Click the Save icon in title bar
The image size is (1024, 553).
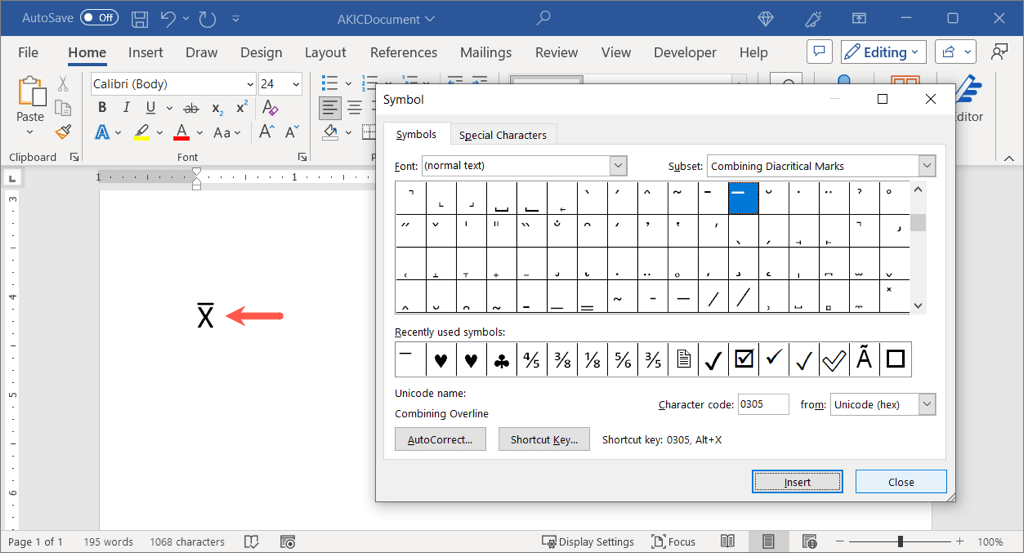140,19
